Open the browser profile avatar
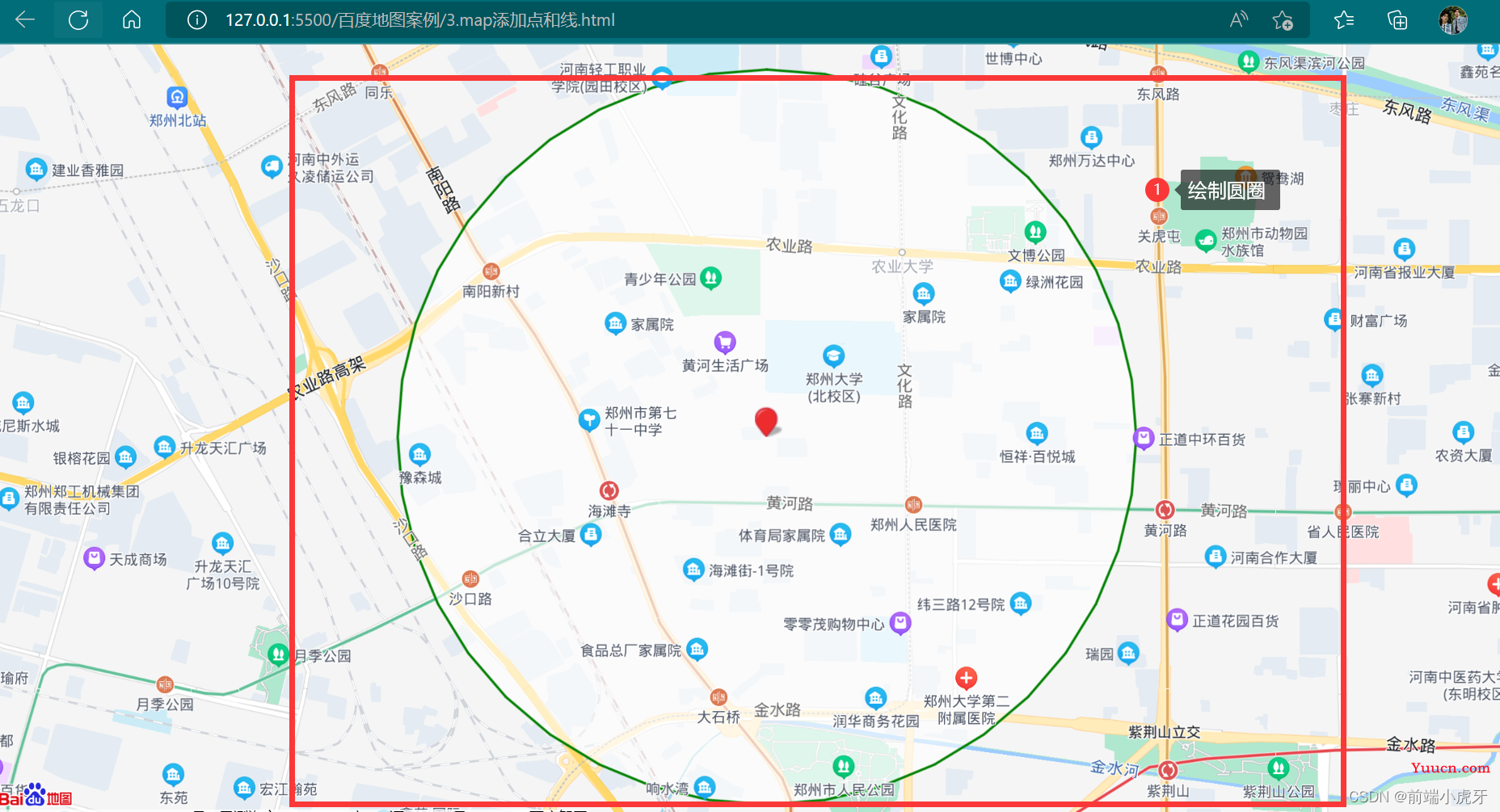The height and width of the screenshot is (812, 1500). click(1453, 20)
